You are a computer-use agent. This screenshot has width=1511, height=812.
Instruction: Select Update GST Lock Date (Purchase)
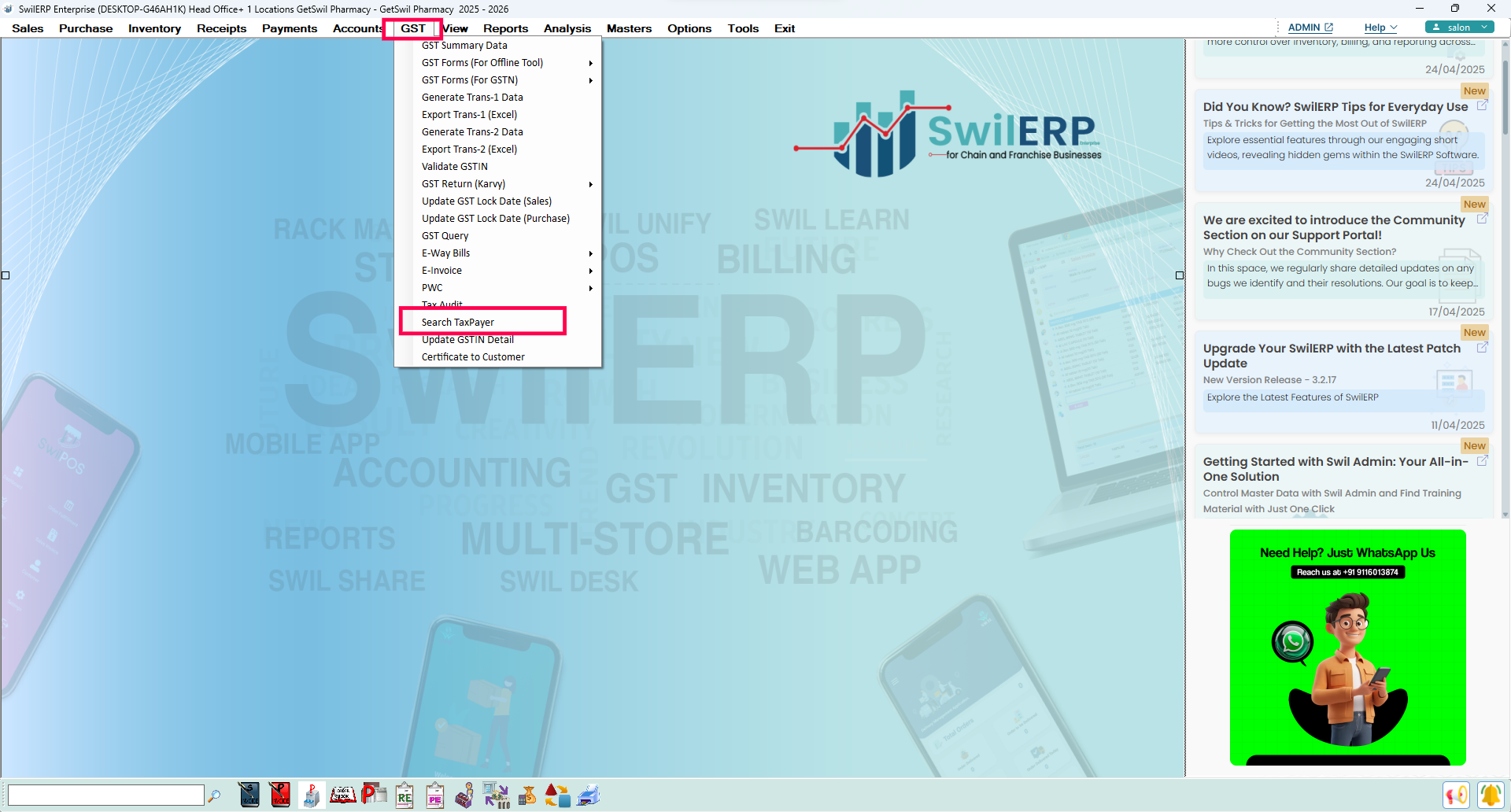[x=496, y=219]
